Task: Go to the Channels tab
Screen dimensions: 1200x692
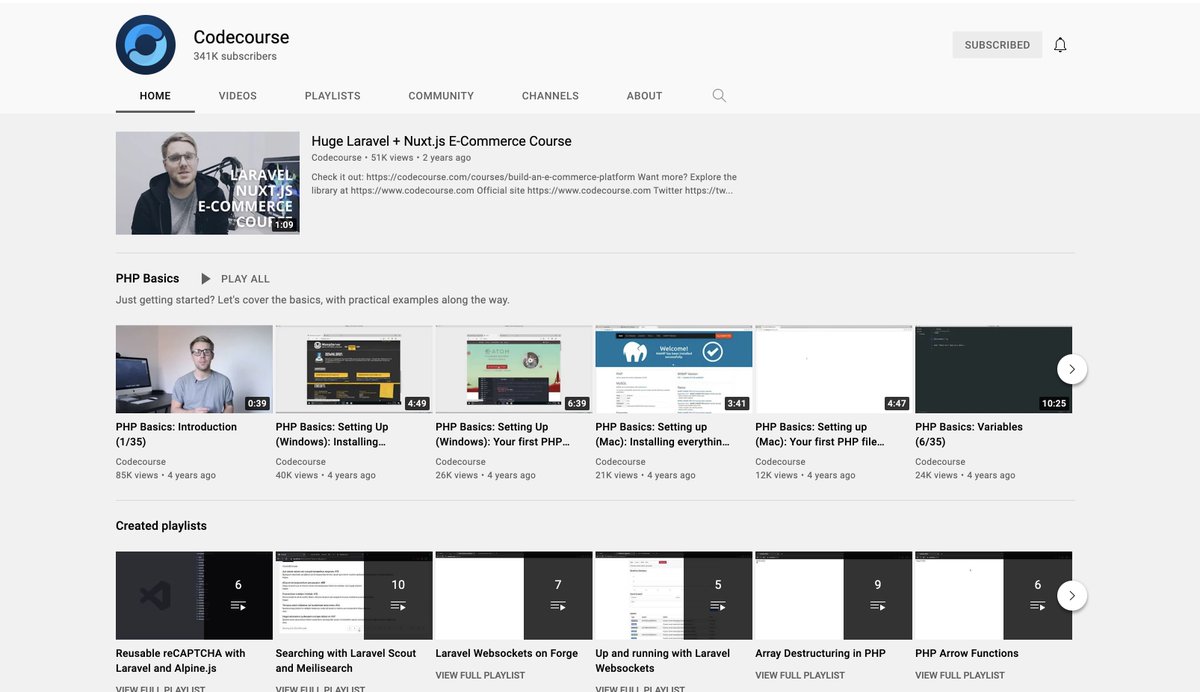Action: tap(550, 96)
